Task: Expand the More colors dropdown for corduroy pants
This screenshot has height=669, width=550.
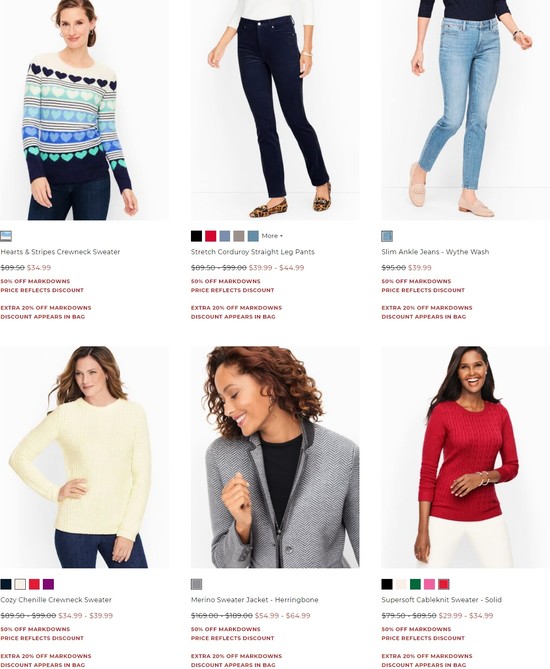Action: tap(272, 236)
